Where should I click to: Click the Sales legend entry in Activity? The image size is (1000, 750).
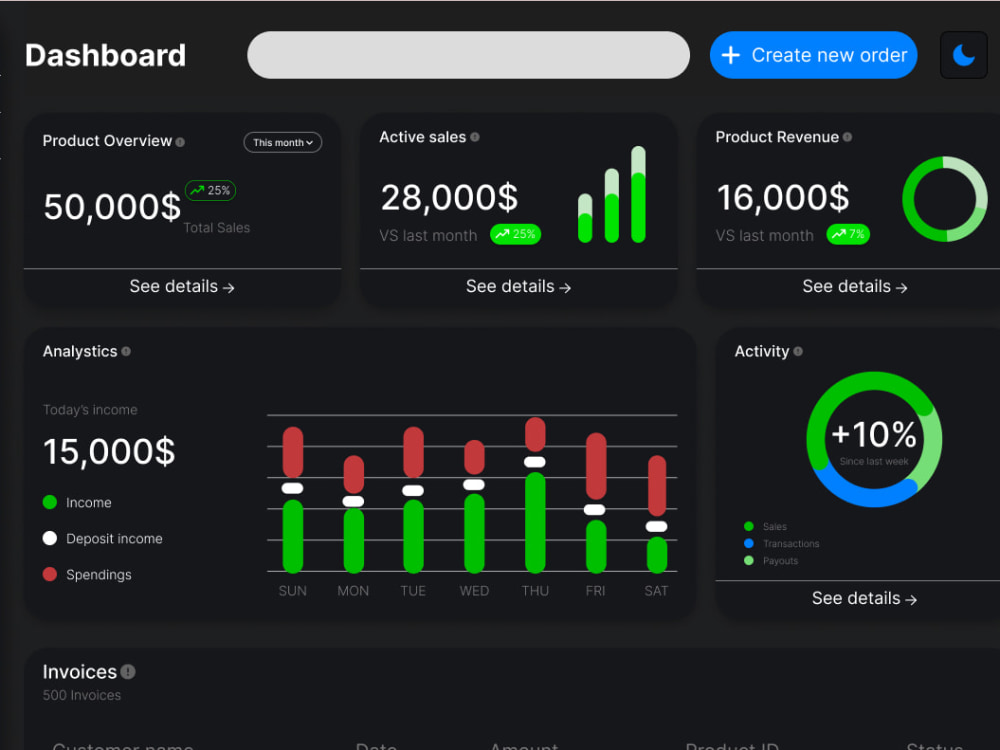pyautogui.click(x=766, y=527)
